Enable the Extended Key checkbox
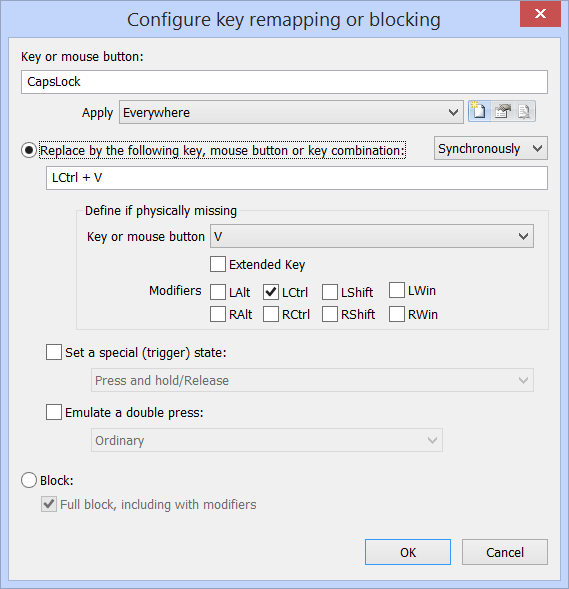Image resolution: width=569 pixels, height=589 pixels. [218, 264]
